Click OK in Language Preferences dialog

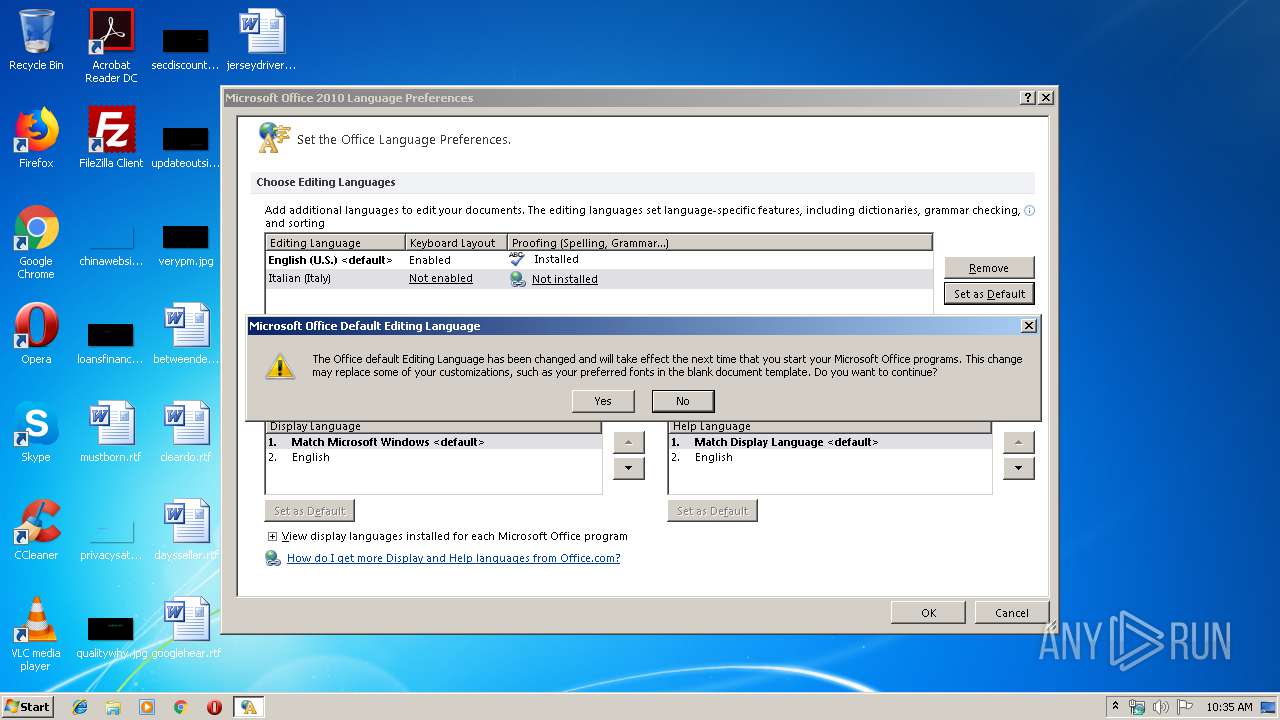[x=928, y=613]
